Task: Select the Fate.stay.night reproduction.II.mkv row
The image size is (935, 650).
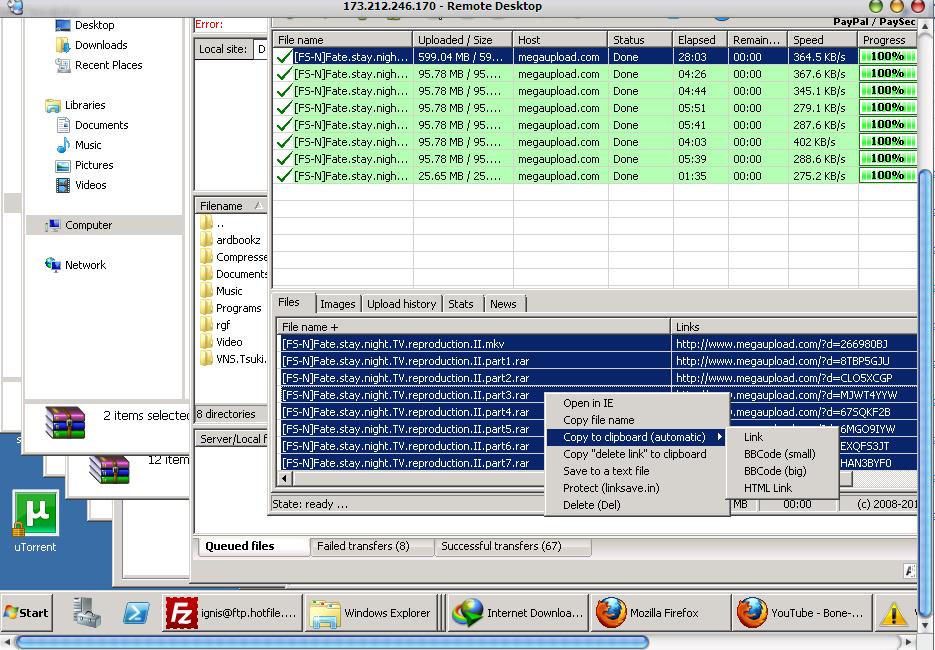Action: [598, 344]
